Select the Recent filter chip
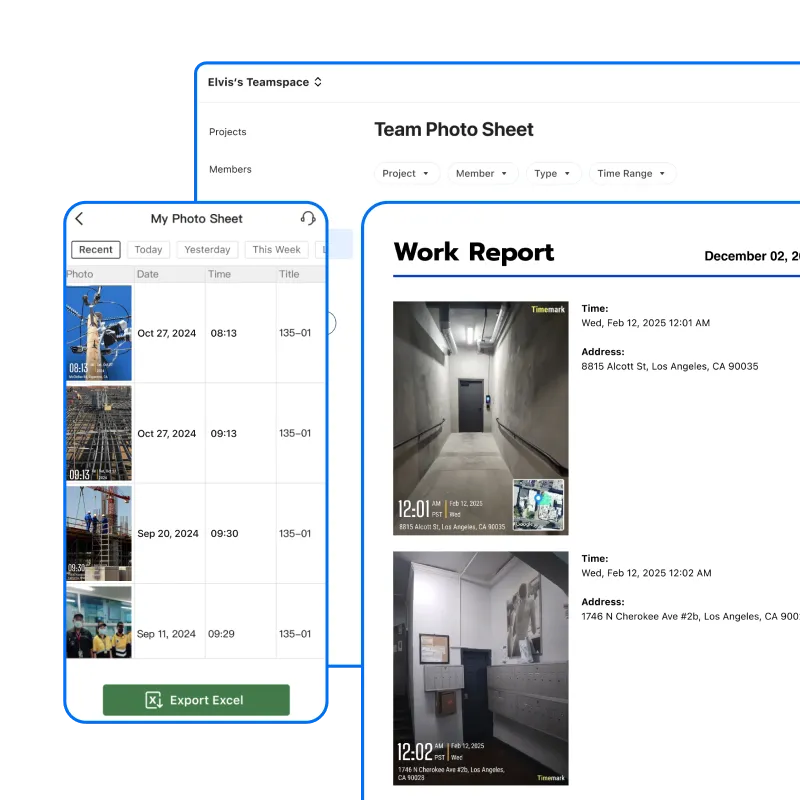The height and width of the screenshot is (800, 800). click(x=95, y=249)
